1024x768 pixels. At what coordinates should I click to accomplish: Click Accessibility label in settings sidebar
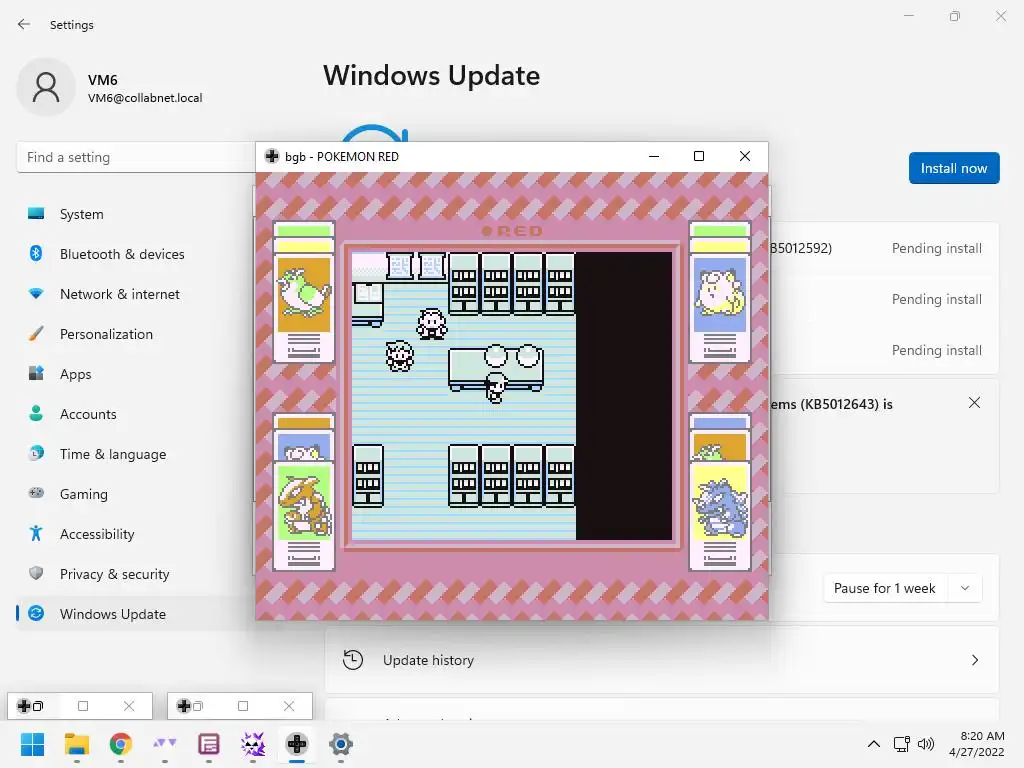(x=97, y=534)
